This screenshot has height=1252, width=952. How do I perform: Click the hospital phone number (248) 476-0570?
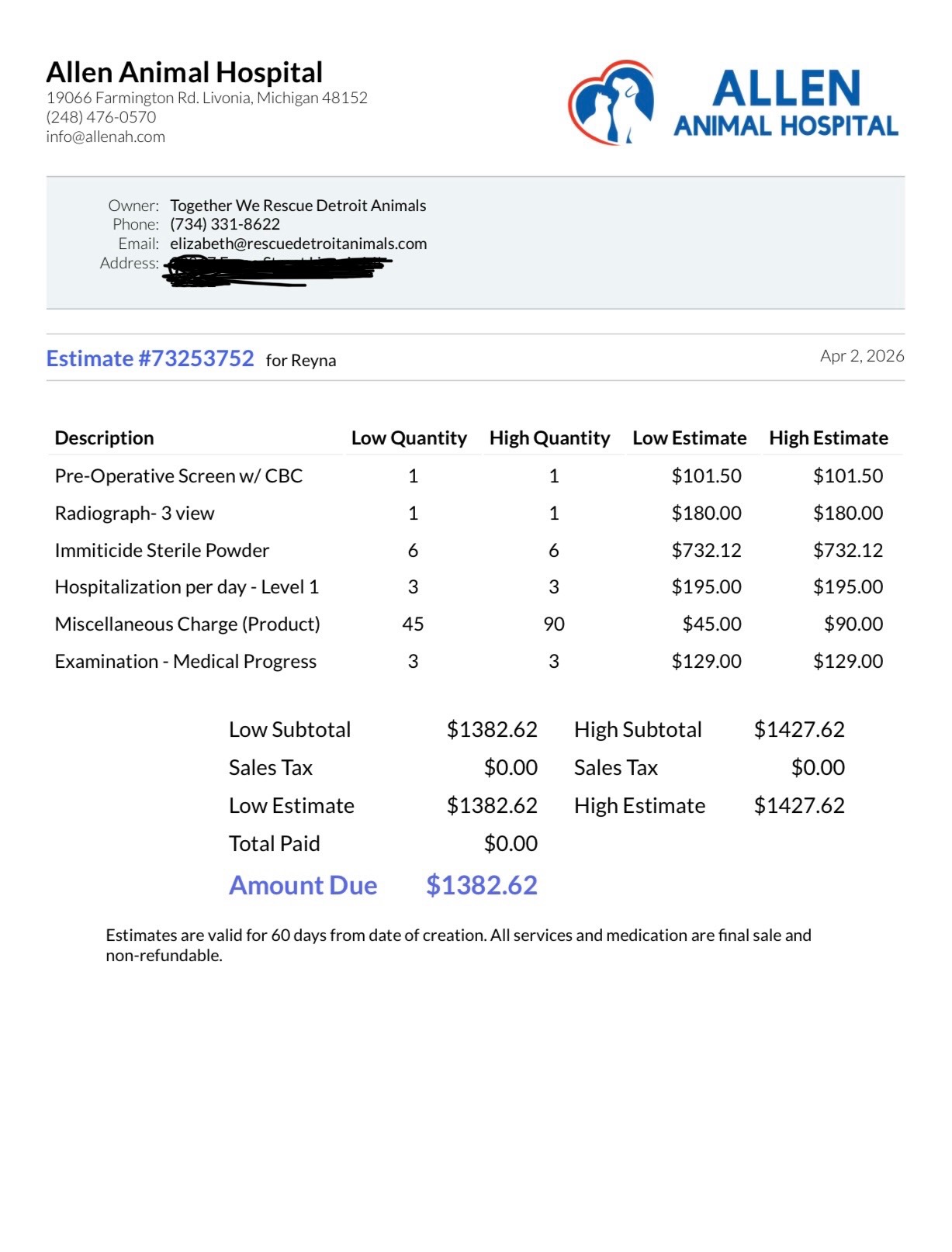[x=101, y=117]
